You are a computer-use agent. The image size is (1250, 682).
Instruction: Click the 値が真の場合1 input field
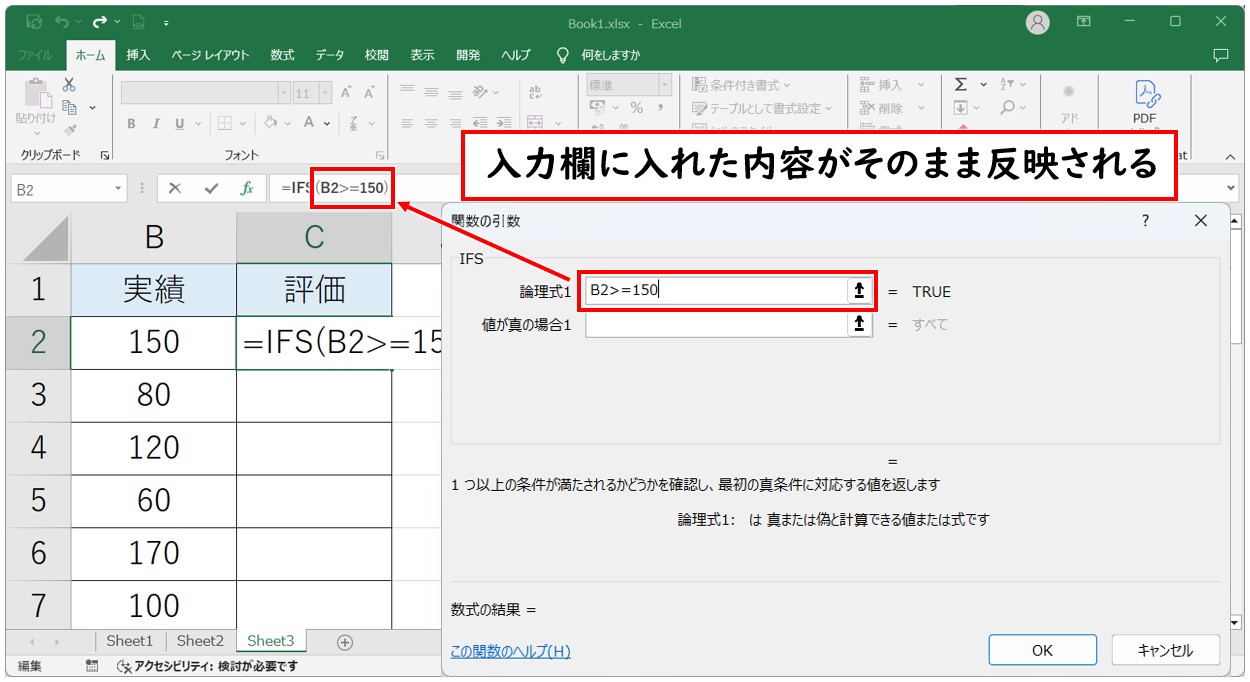pyautogui.click(x=716, y=324)
